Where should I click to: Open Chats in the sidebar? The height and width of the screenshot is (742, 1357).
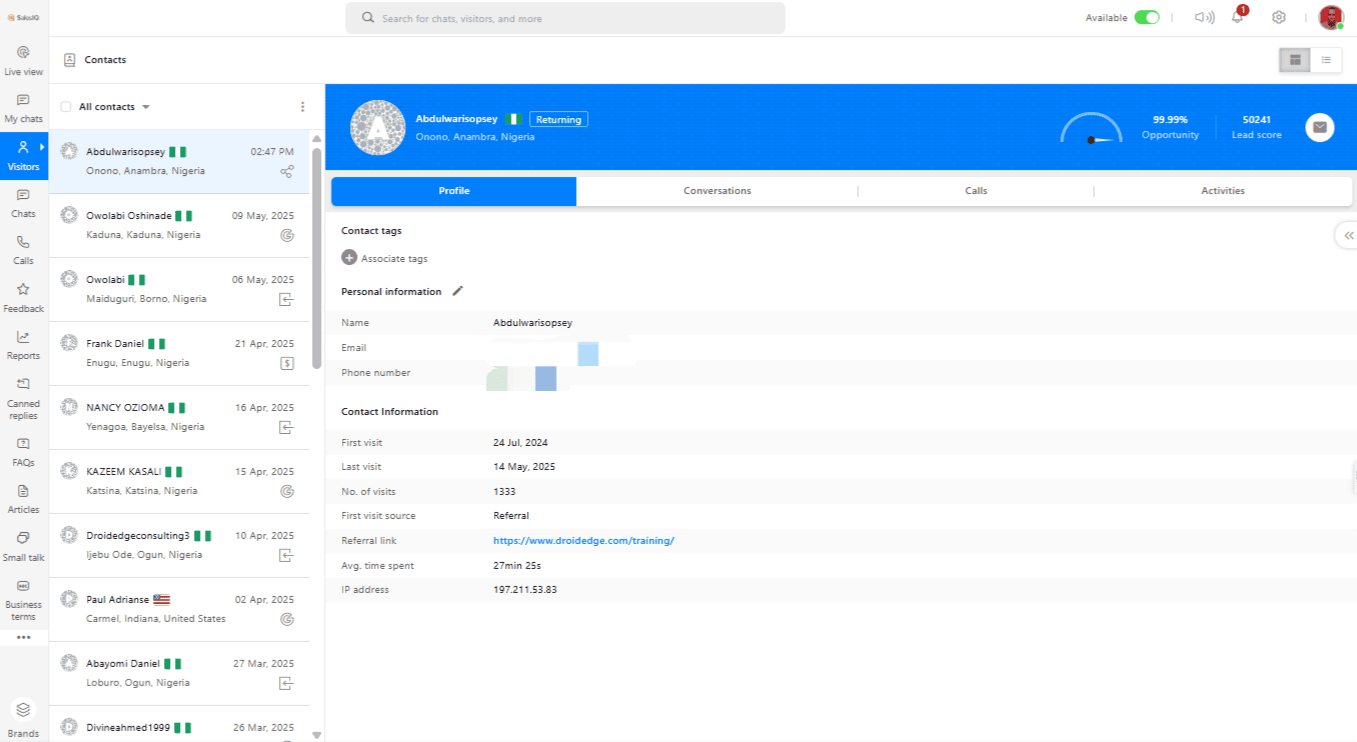(x=23, y=203)
